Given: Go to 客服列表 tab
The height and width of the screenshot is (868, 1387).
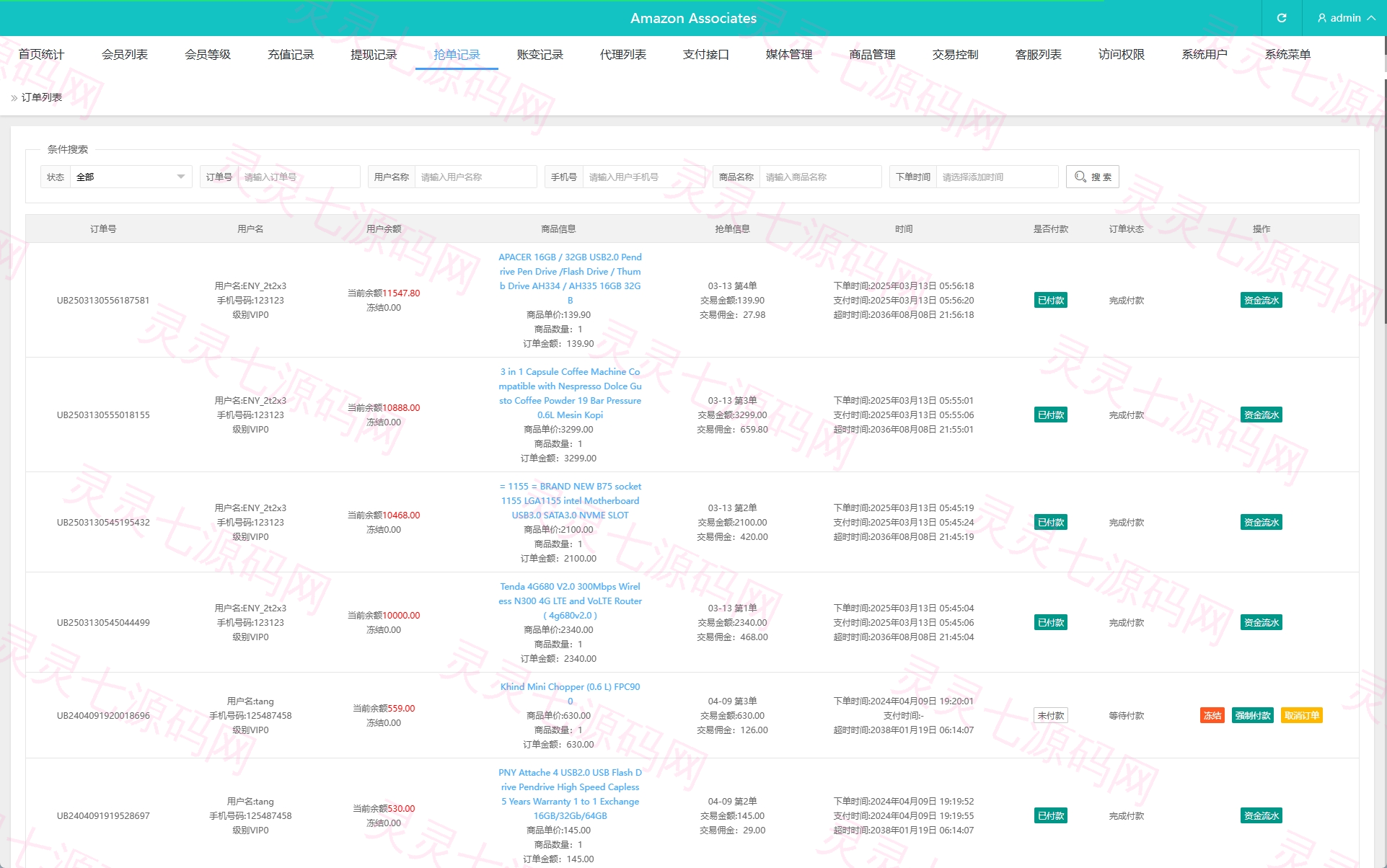Looking at the screenshot, I should coord(1038,54).
